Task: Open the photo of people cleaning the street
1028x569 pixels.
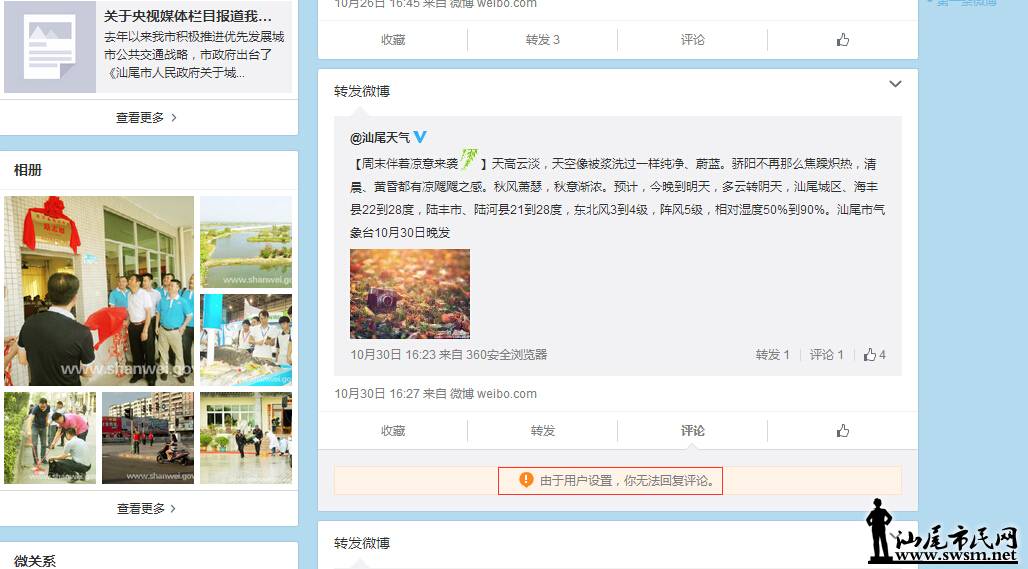Action: point(50,438)
